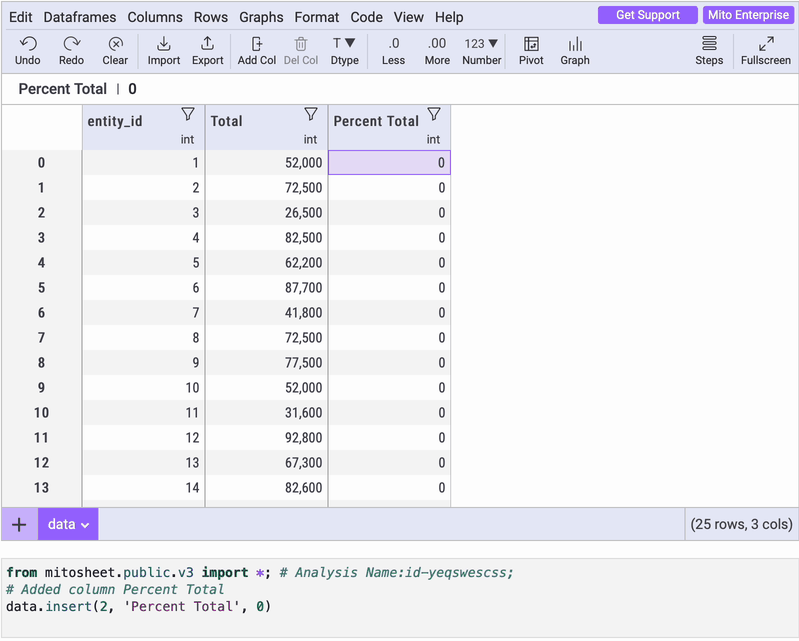This screenshot has width=799, height=641.
Task: Click the Total cell 26,500
Action: (x=267, y=213)
